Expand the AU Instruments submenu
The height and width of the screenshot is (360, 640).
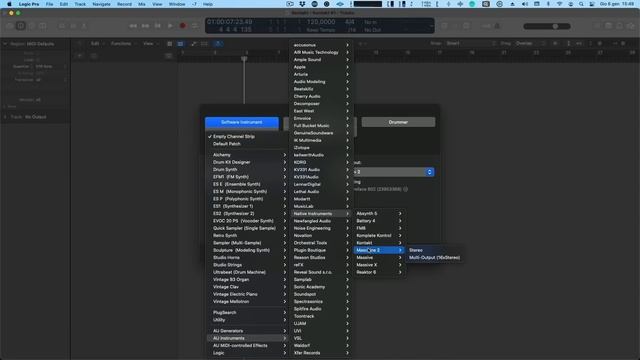click(246, 338)
